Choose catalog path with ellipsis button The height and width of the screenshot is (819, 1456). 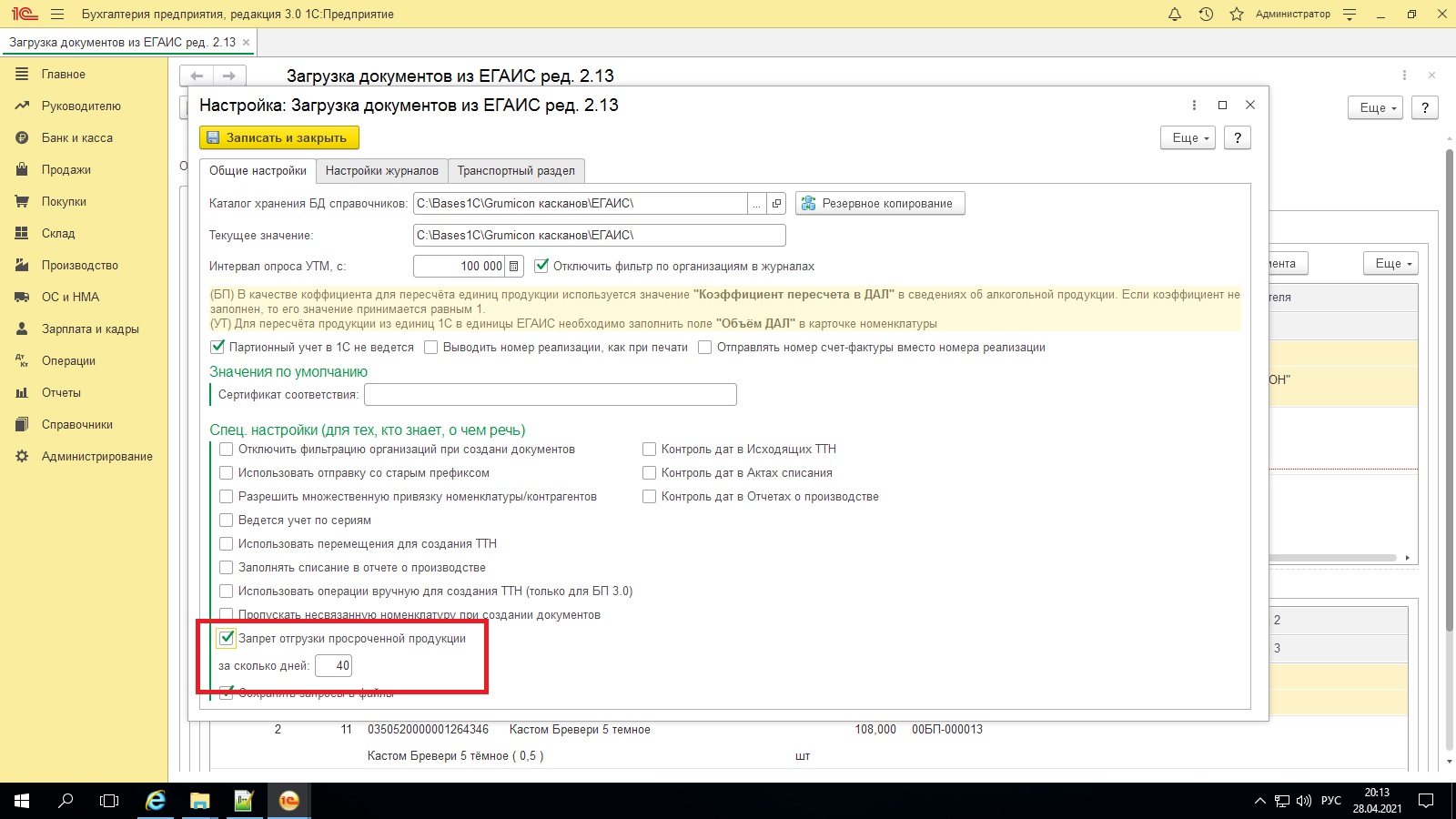tap(756, 204)
